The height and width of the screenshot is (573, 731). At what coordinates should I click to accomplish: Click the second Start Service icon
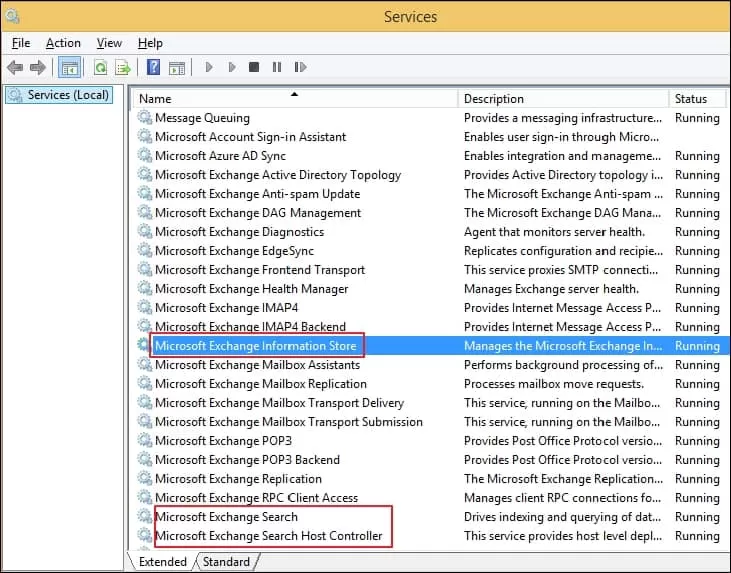pyautogui.click(x=232, y=67)
